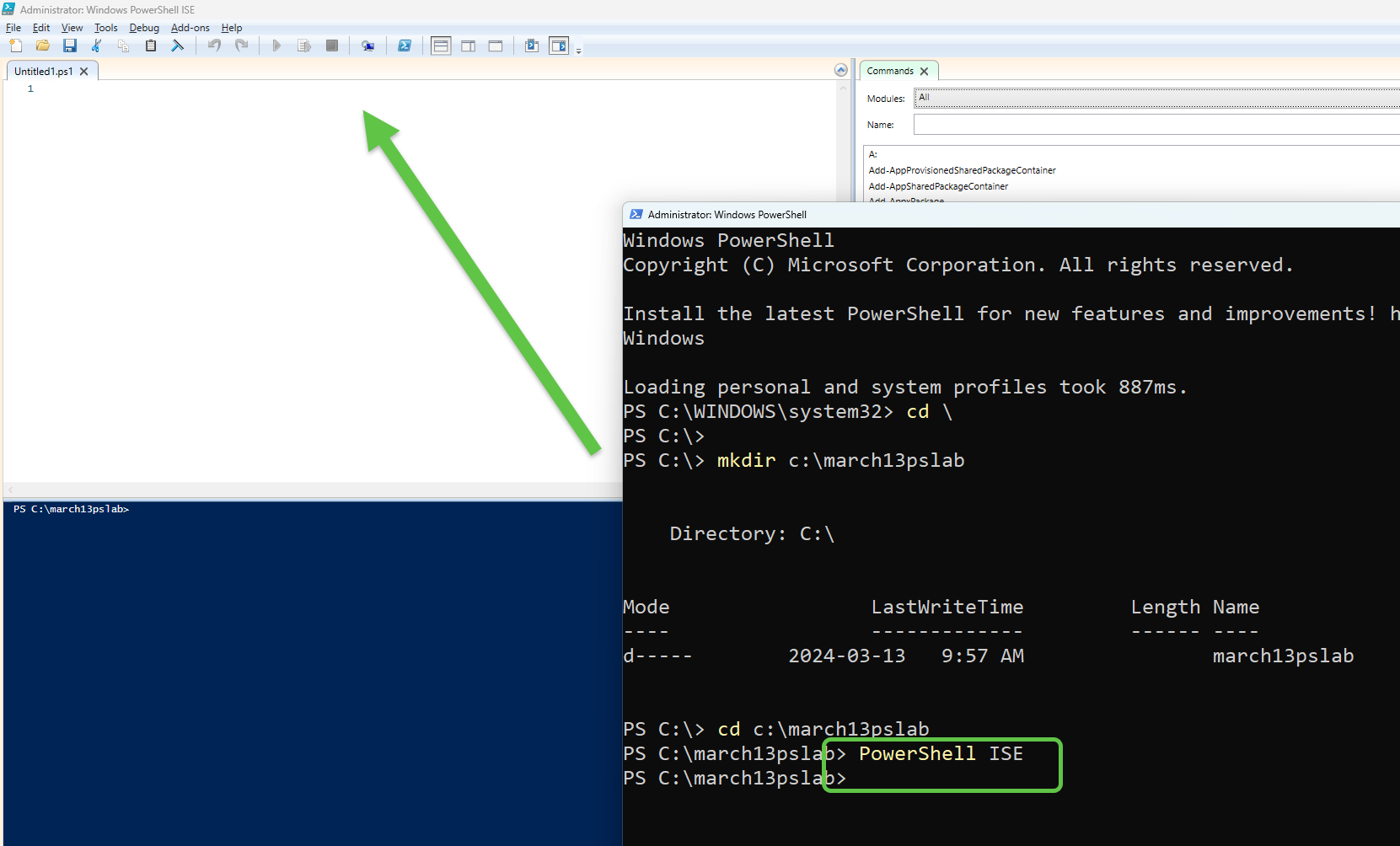
Task: Show the script pane on top
Action: [441, 46]
